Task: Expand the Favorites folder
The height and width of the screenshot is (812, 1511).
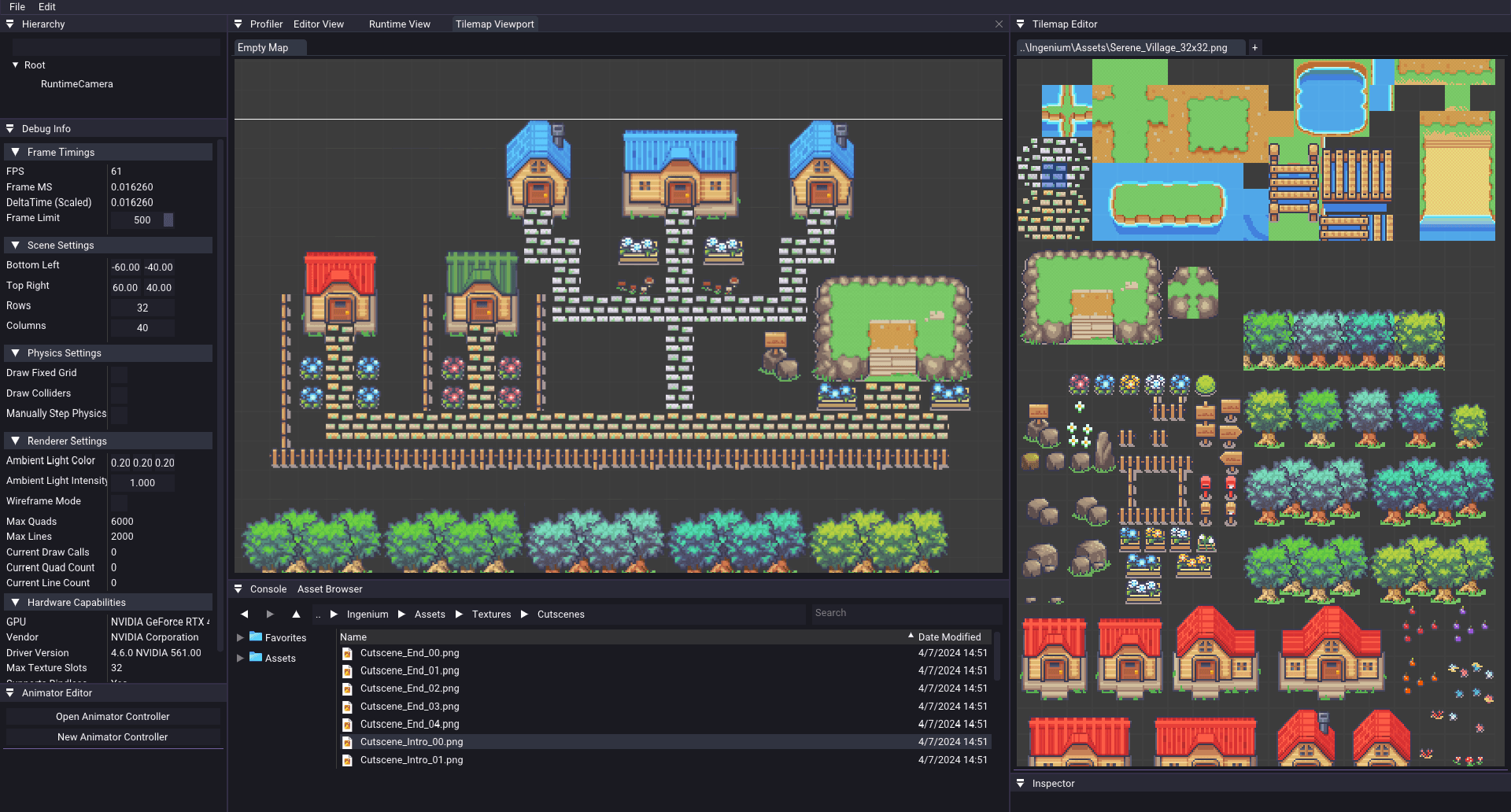Action: (240, 637)
